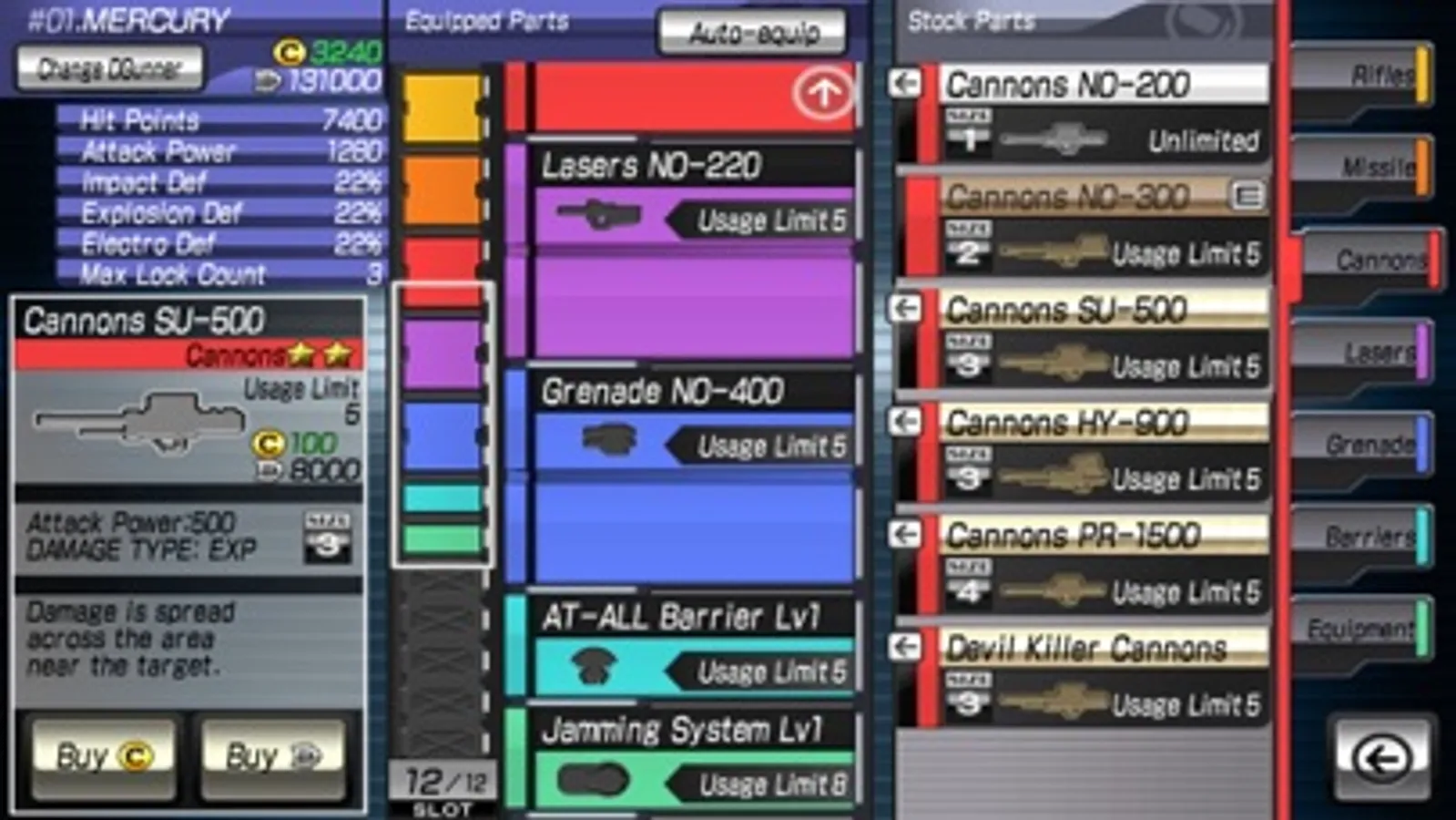This screenshot has height=820, width=1456.
Task: Open the Barriers category tab
Action: (x=1363, y=538)
